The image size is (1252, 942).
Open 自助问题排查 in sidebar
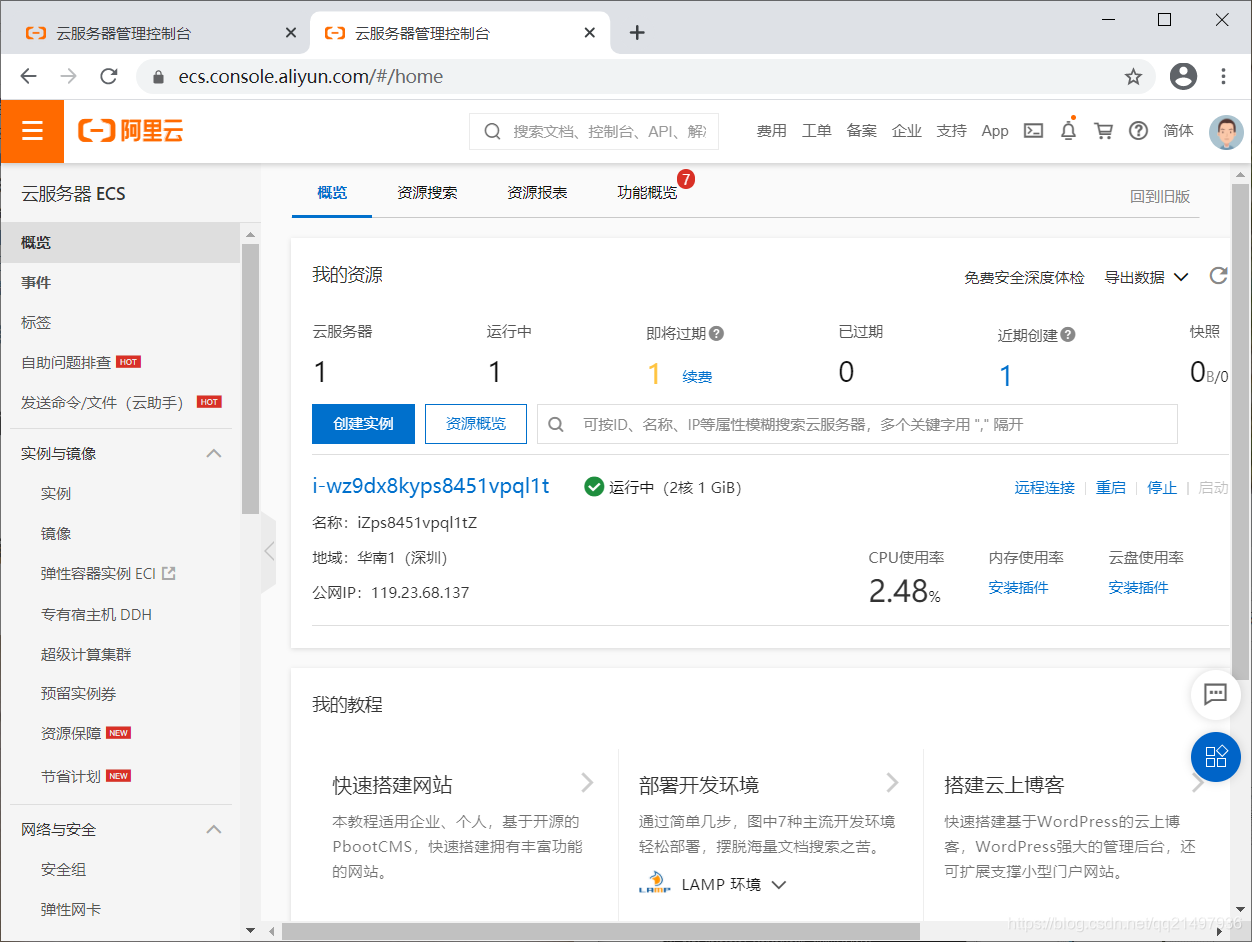(x=66, y=362)
